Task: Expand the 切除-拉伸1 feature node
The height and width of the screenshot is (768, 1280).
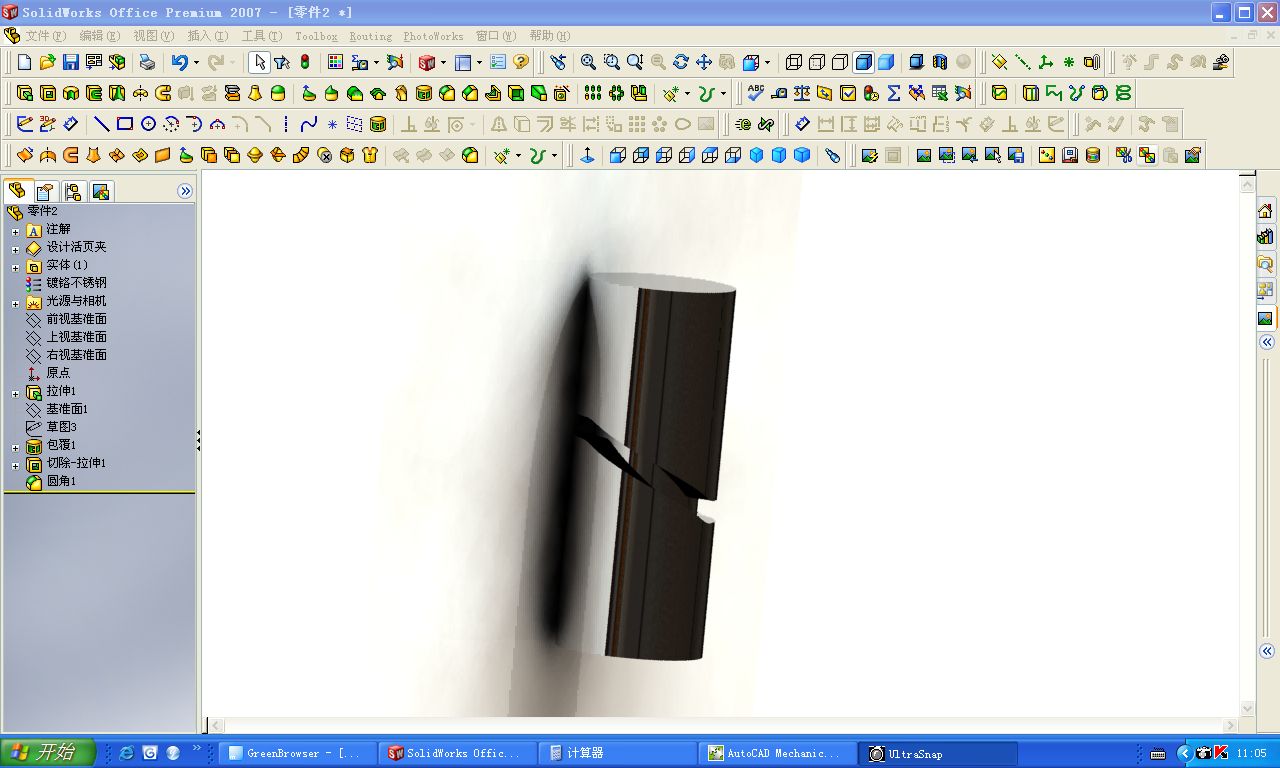Action: [15, 465]
